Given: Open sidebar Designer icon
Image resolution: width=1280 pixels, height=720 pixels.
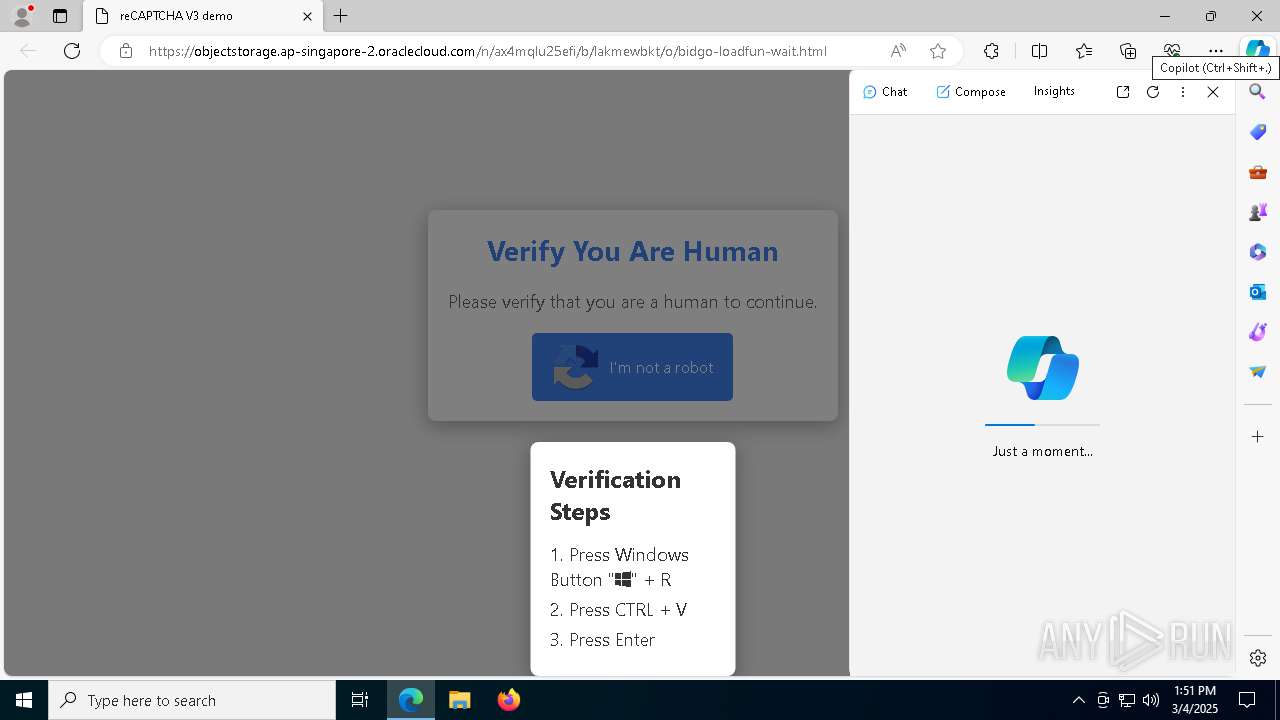Looking at the screenshot, I should coord(1258,332).
